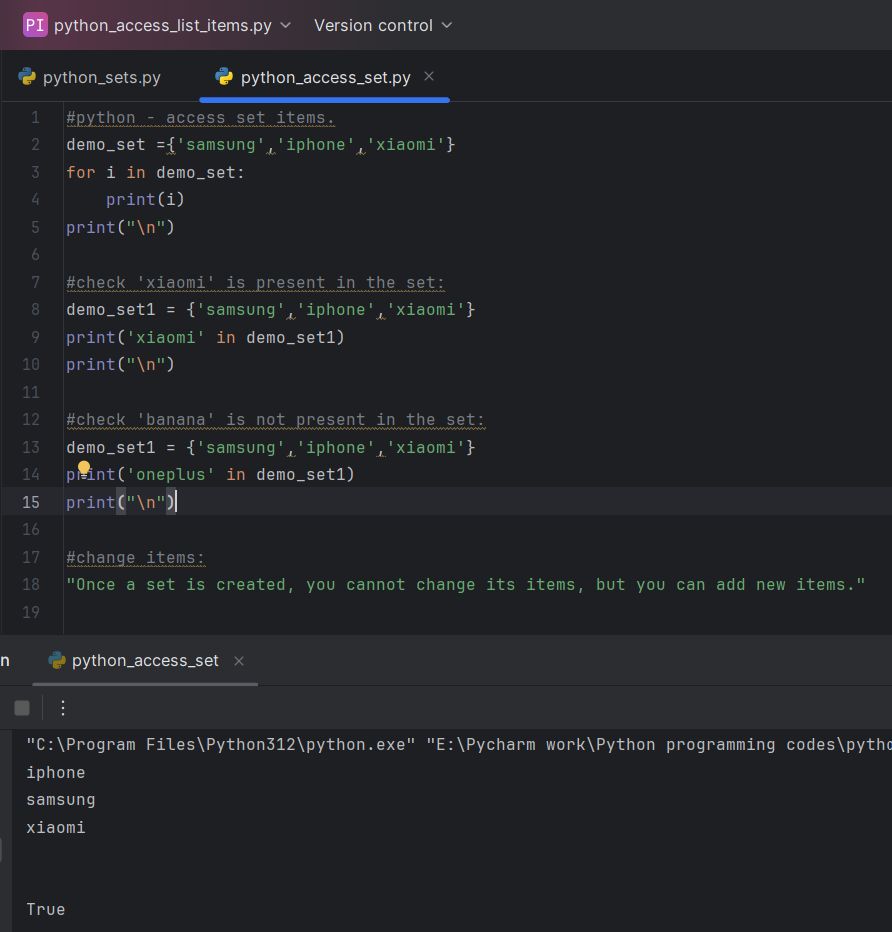Open the three-dot more options menu

[63, 708]
